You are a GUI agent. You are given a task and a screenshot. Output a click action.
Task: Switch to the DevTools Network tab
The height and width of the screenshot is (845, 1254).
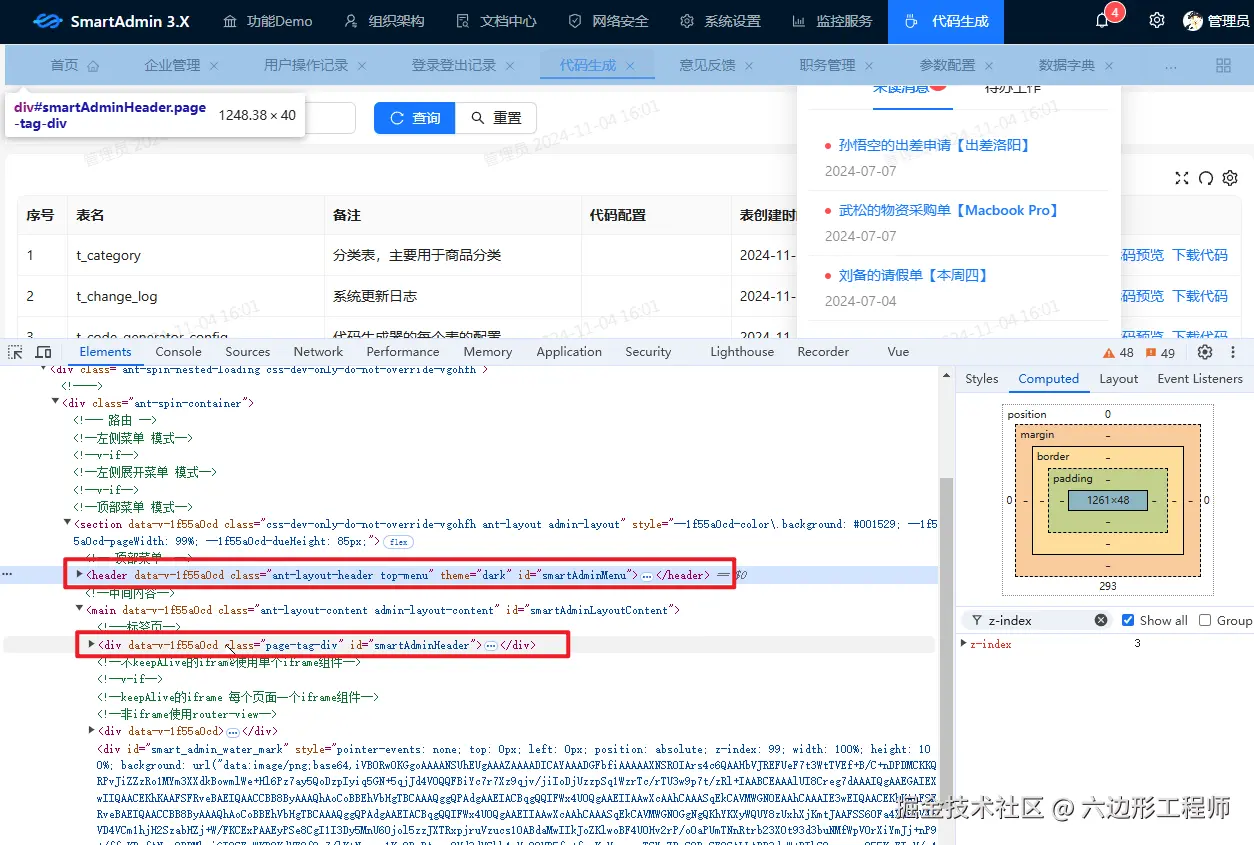tap(318, 352)
